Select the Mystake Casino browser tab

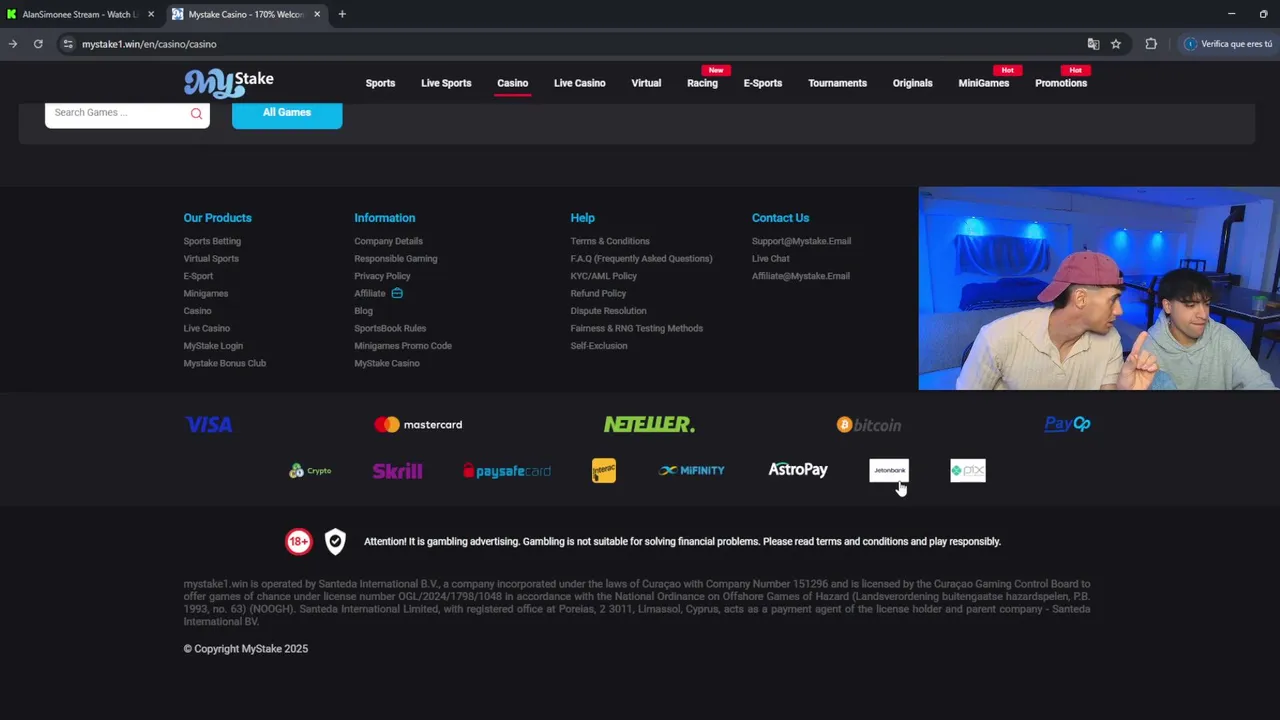246,14
